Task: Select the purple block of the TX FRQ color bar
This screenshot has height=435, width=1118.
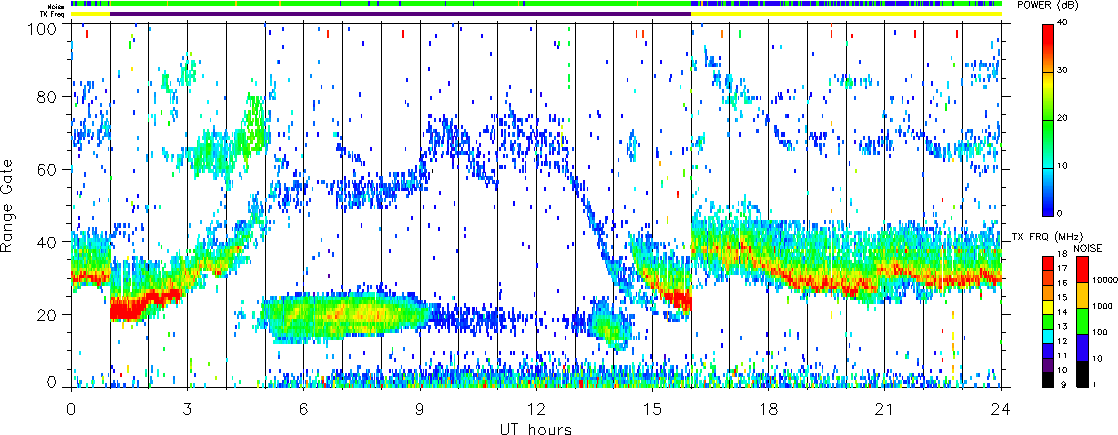Action: (1048, 365)
